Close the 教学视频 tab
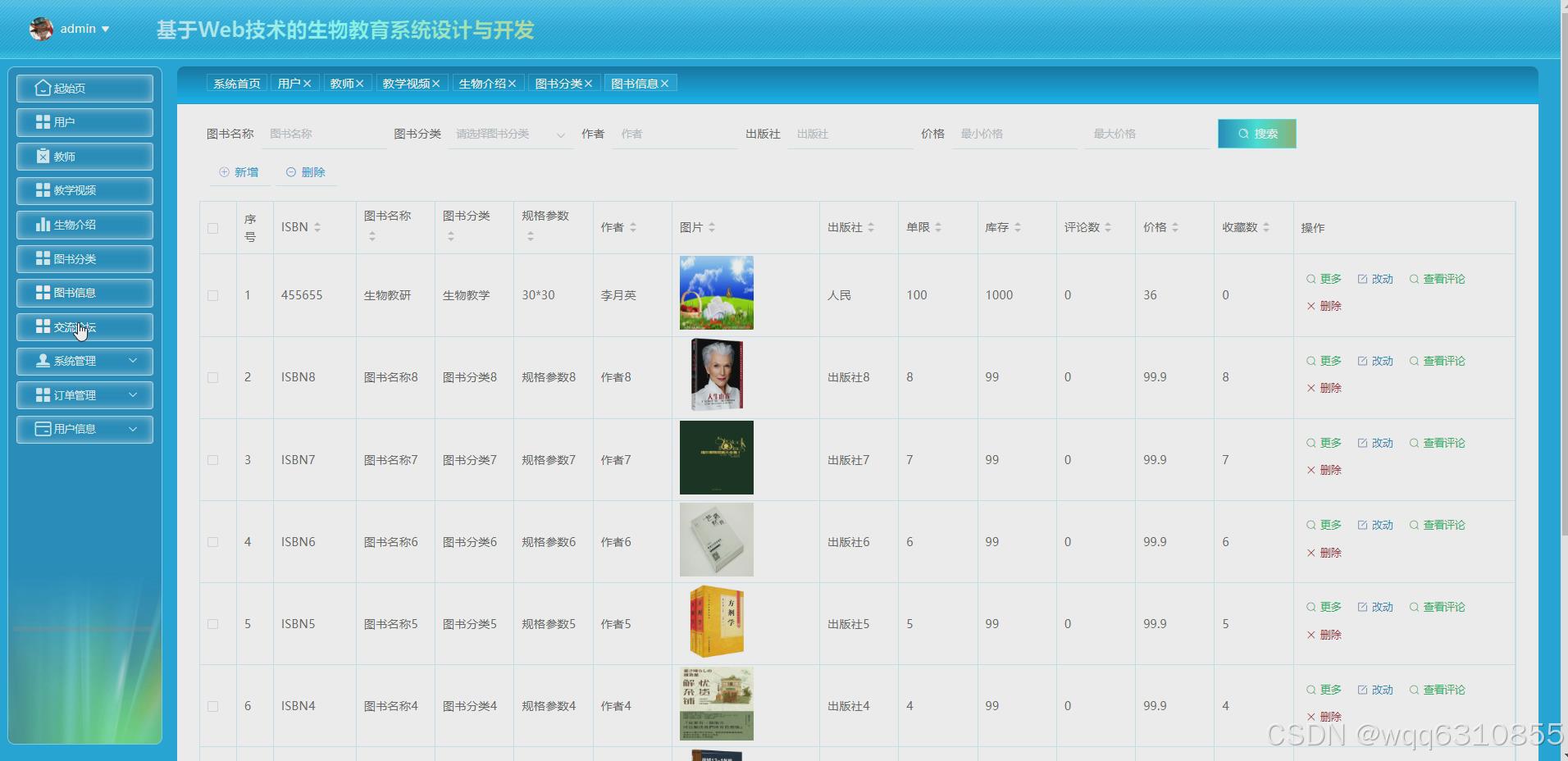Image resolution: width=1568 pixels, height=761 pixels. [x=436, y=84]
